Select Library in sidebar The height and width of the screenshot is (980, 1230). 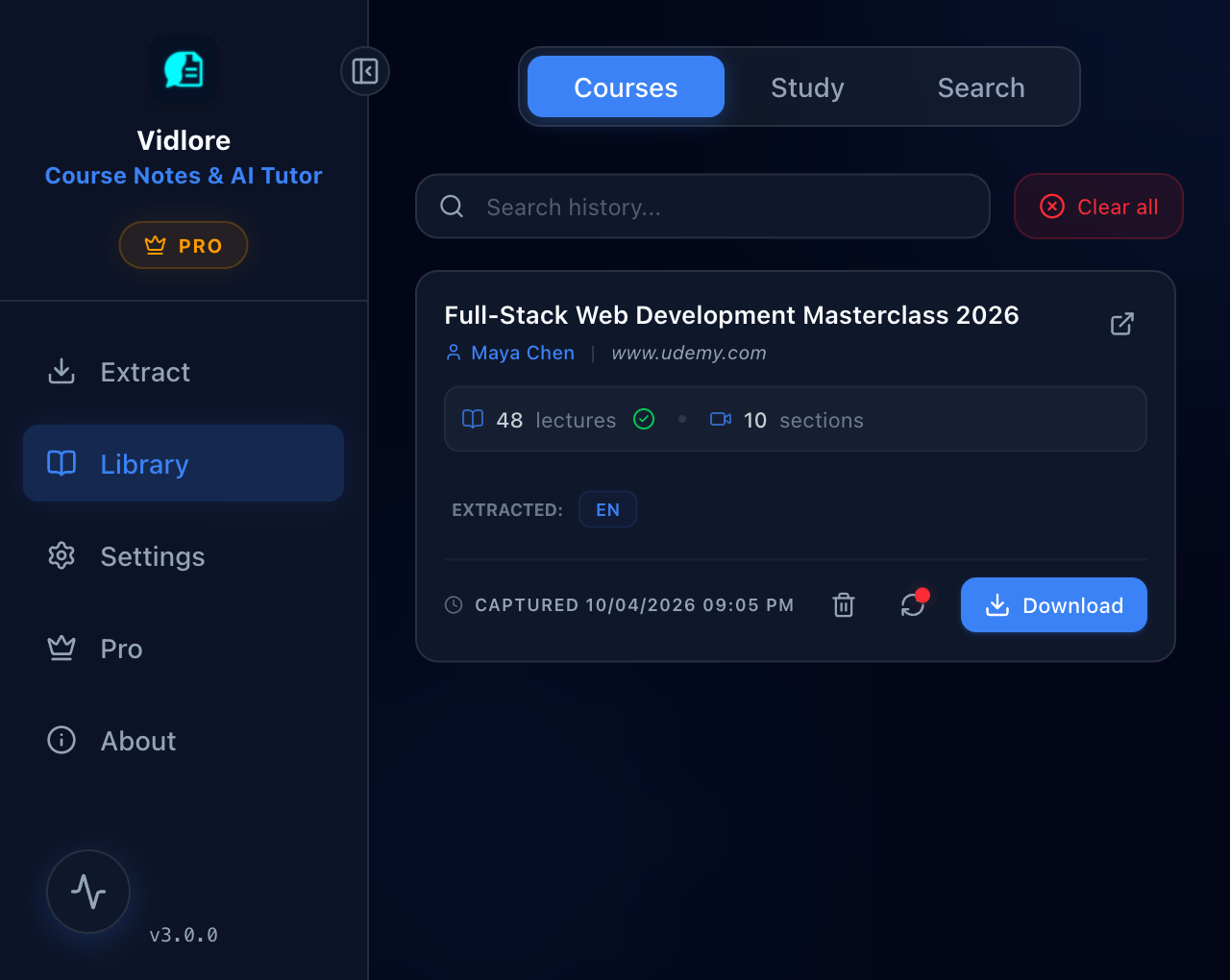(x=184, y=463)
